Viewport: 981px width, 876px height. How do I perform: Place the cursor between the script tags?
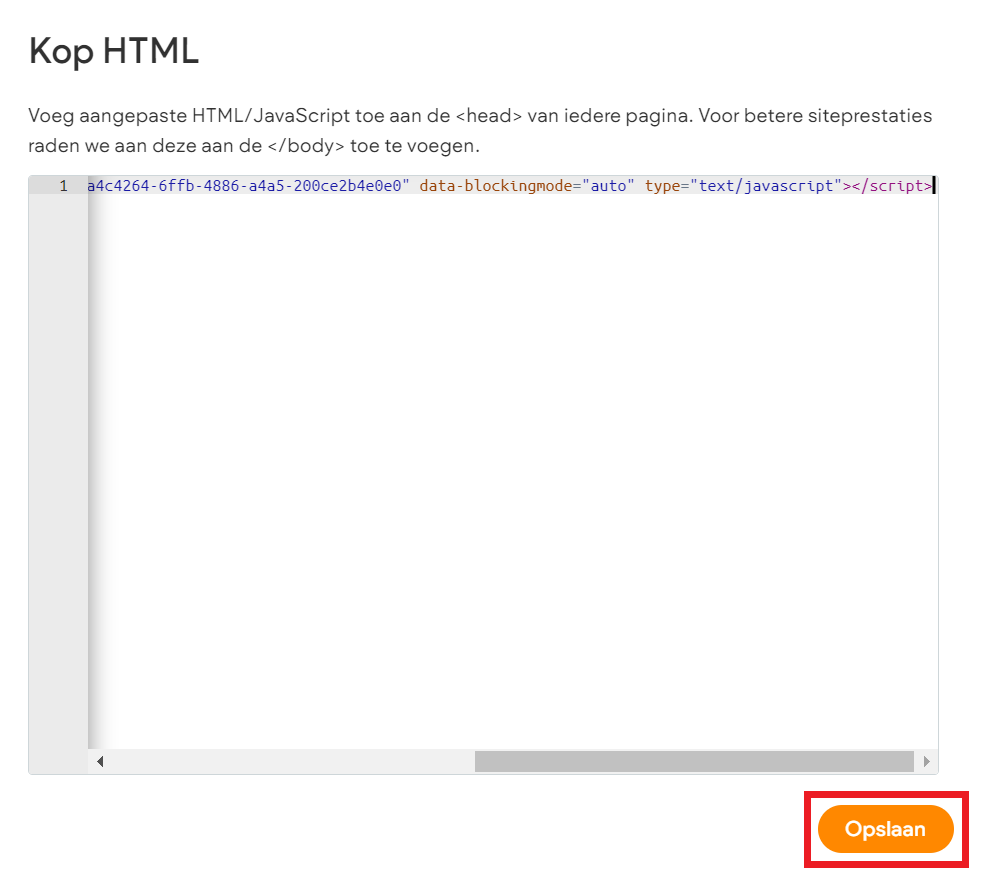coord(849,186)
